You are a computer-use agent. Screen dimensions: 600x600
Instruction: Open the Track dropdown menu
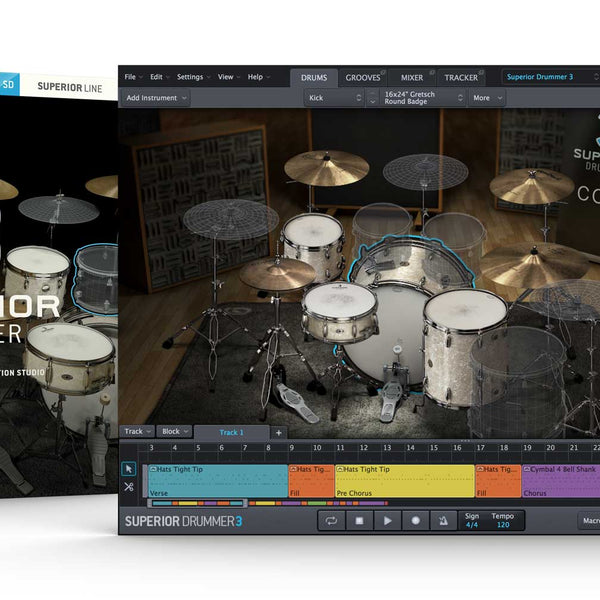(137, 432)
